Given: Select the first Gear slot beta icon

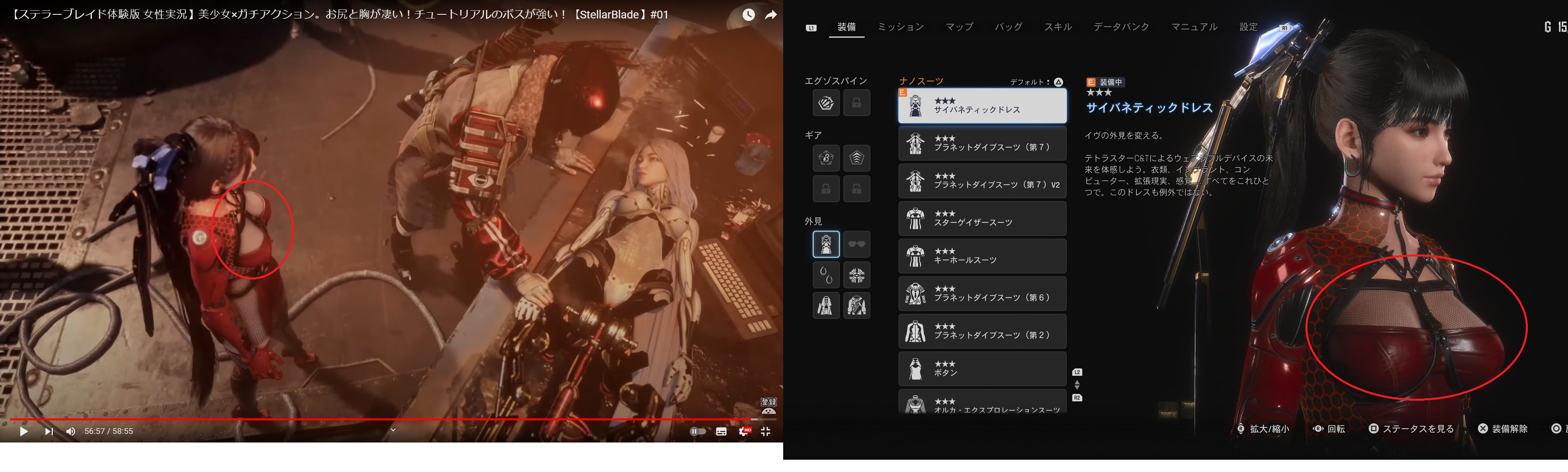Looking at the screenshot, I should point(826,158).
